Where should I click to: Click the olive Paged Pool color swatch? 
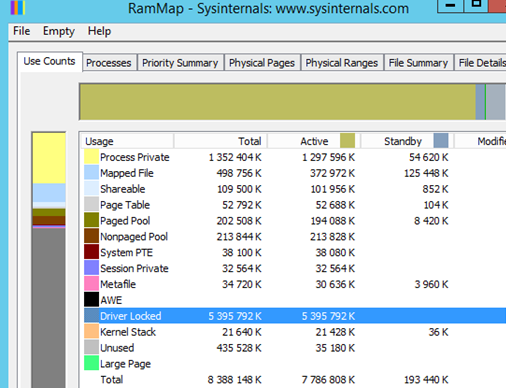(x=91, y=220)
